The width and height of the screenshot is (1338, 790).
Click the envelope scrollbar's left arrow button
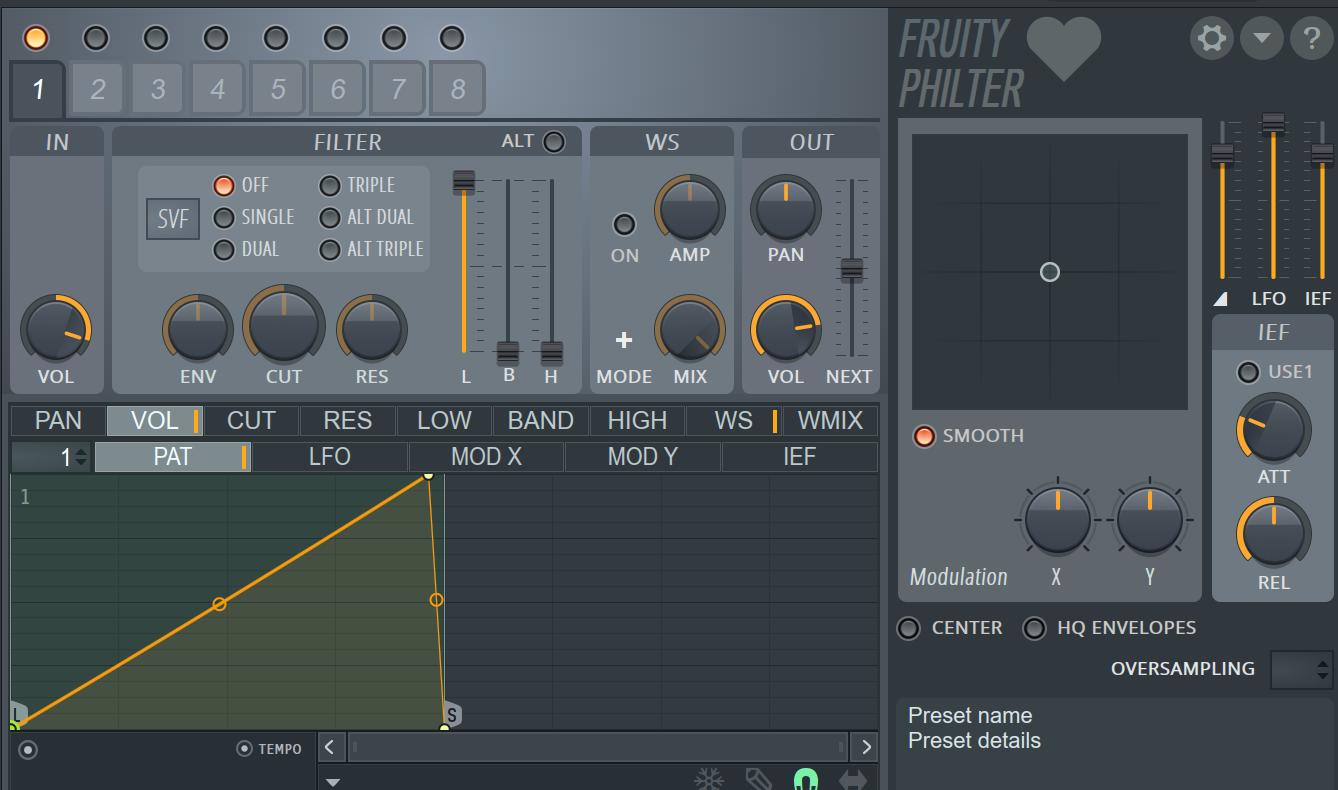pyautogui.click(x=331, y=747)
